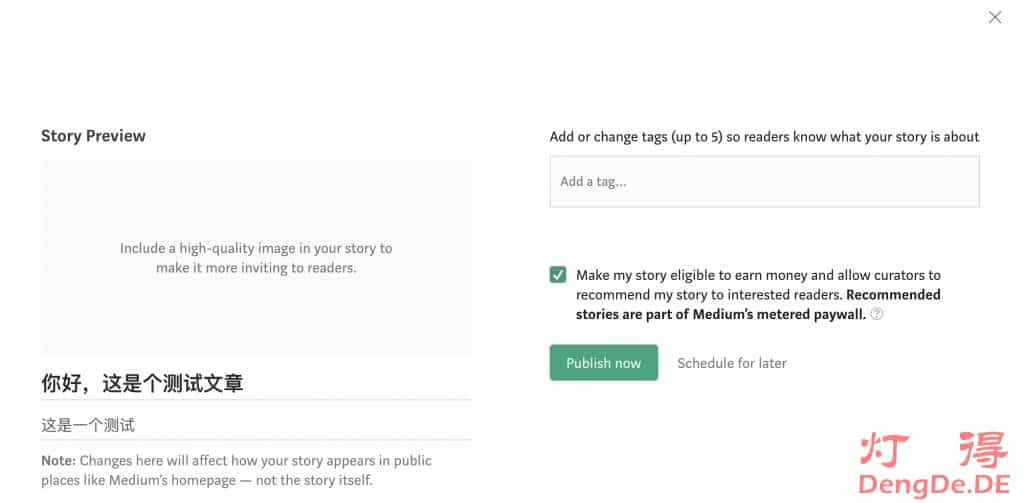Click the 'not the story itself' note line
The width and height of the screenshot is (1024, 503).
pyautogui.click(x=205, y=481)
